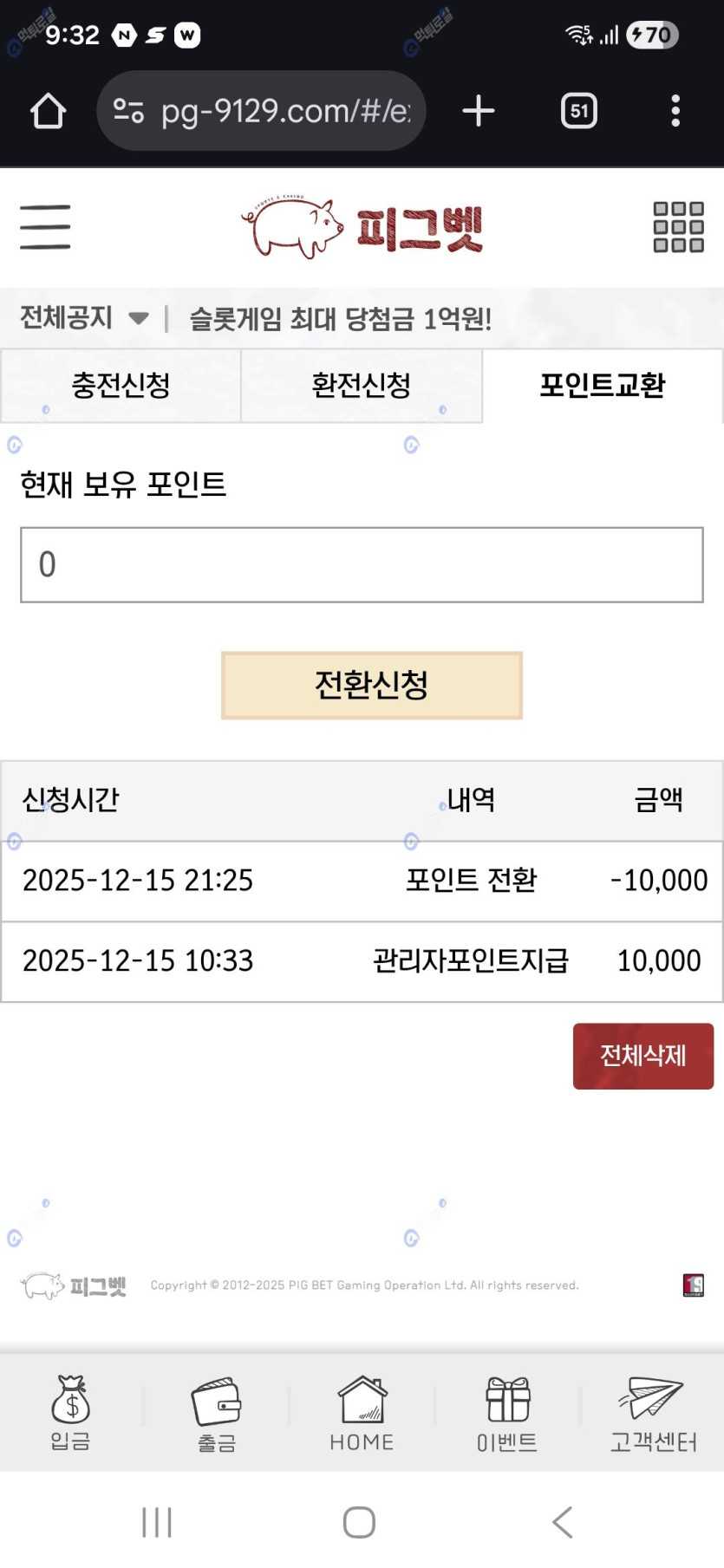Image resolution: width=724 pixels, height=1568 pixels.
Task: Expand the 전체공지 dropdown
Action: [84, 318]
